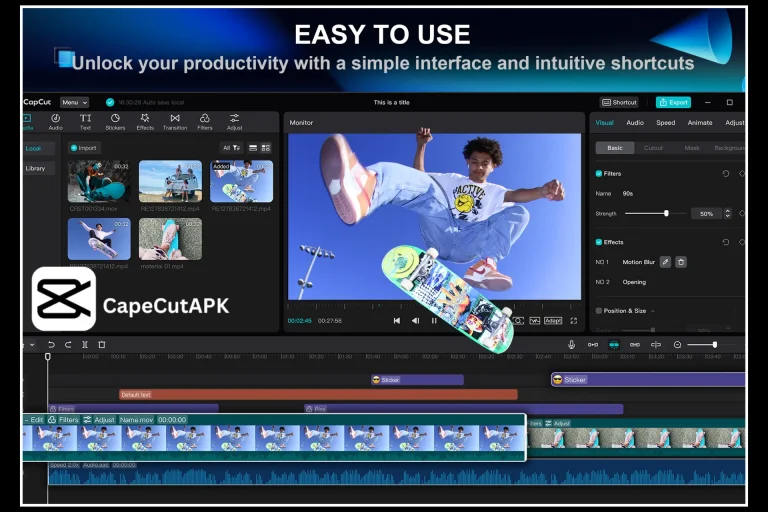Edit the Motion Blur effect pencil icon
This screenshot has width=768, height=512.
coord(665,262)
